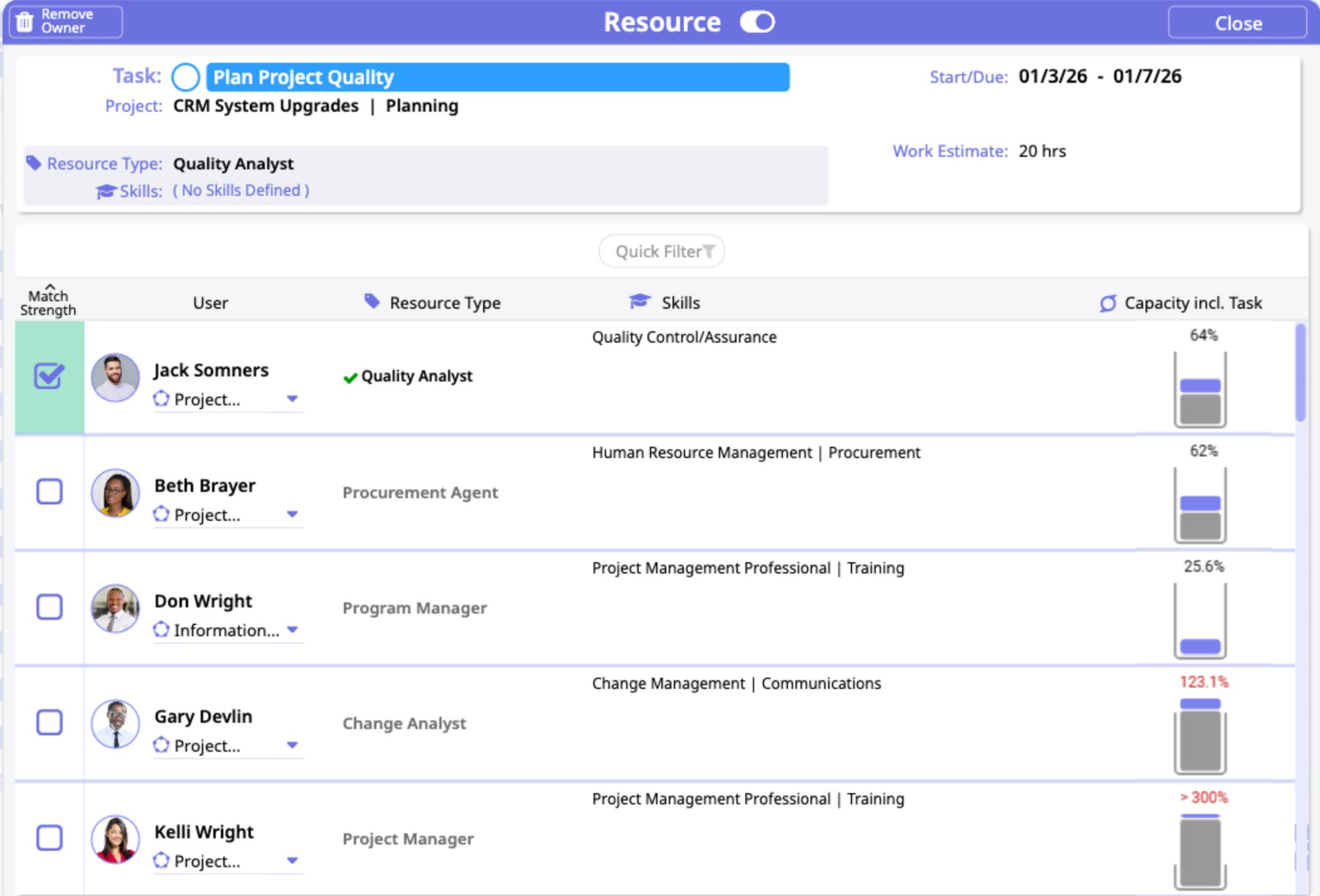
Task: Click the trash icon beside Remove Owner
Action: pyautogui.click(x=24, y=22)
